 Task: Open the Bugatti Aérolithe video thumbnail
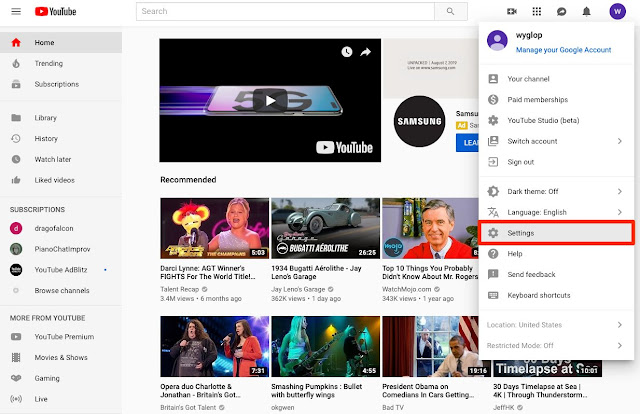click(326, 228)
